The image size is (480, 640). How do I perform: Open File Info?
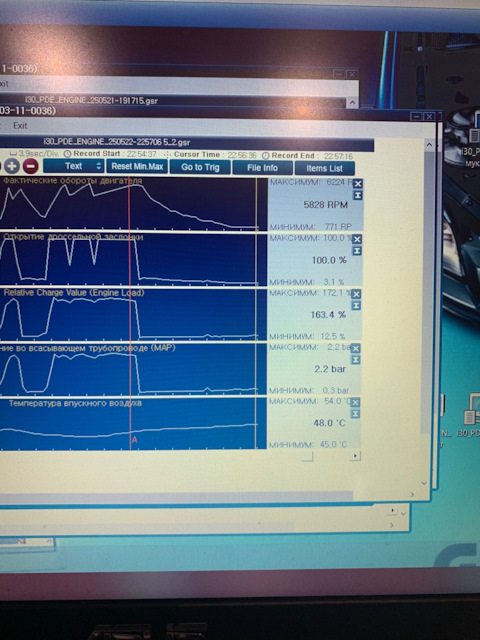click(x=262, y=168)
